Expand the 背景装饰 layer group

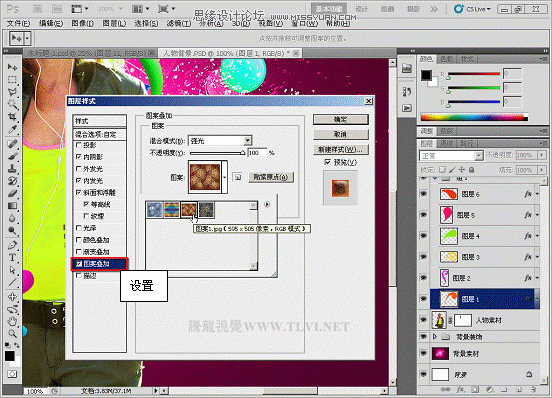coord(435,337)
